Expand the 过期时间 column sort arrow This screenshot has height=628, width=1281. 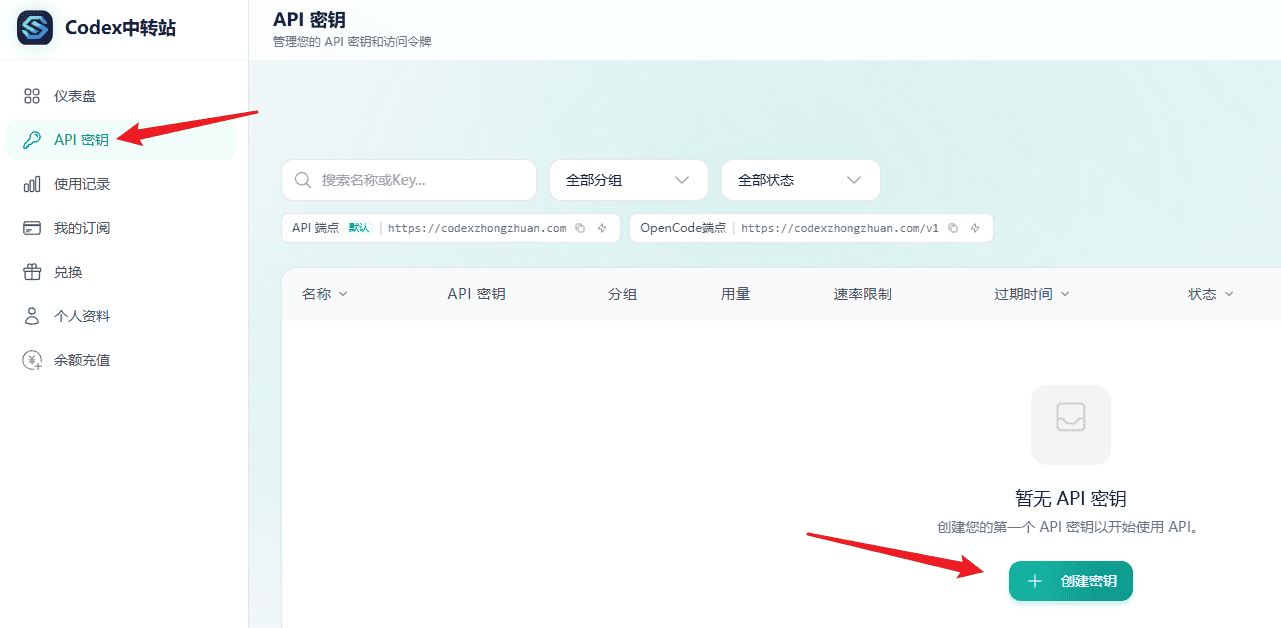pyautogui.click(x=1066, y=294)
